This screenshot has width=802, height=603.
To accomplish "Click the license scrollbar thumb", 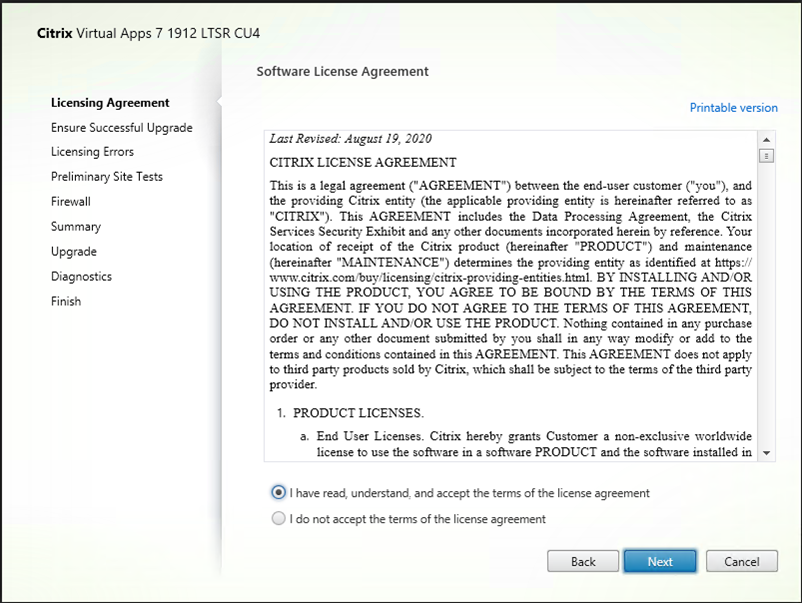I will pos(767,155).
